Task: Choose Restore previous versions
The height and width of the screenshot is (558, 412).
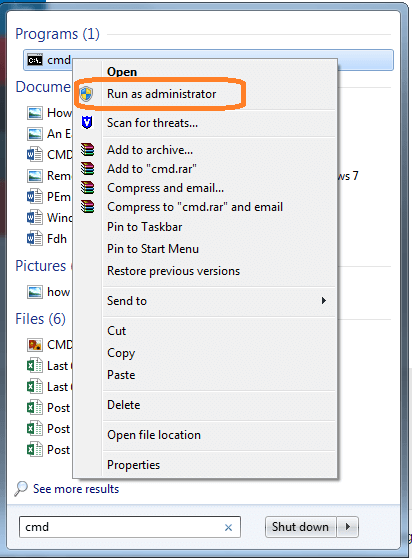Action: click(x=174, y=271)
